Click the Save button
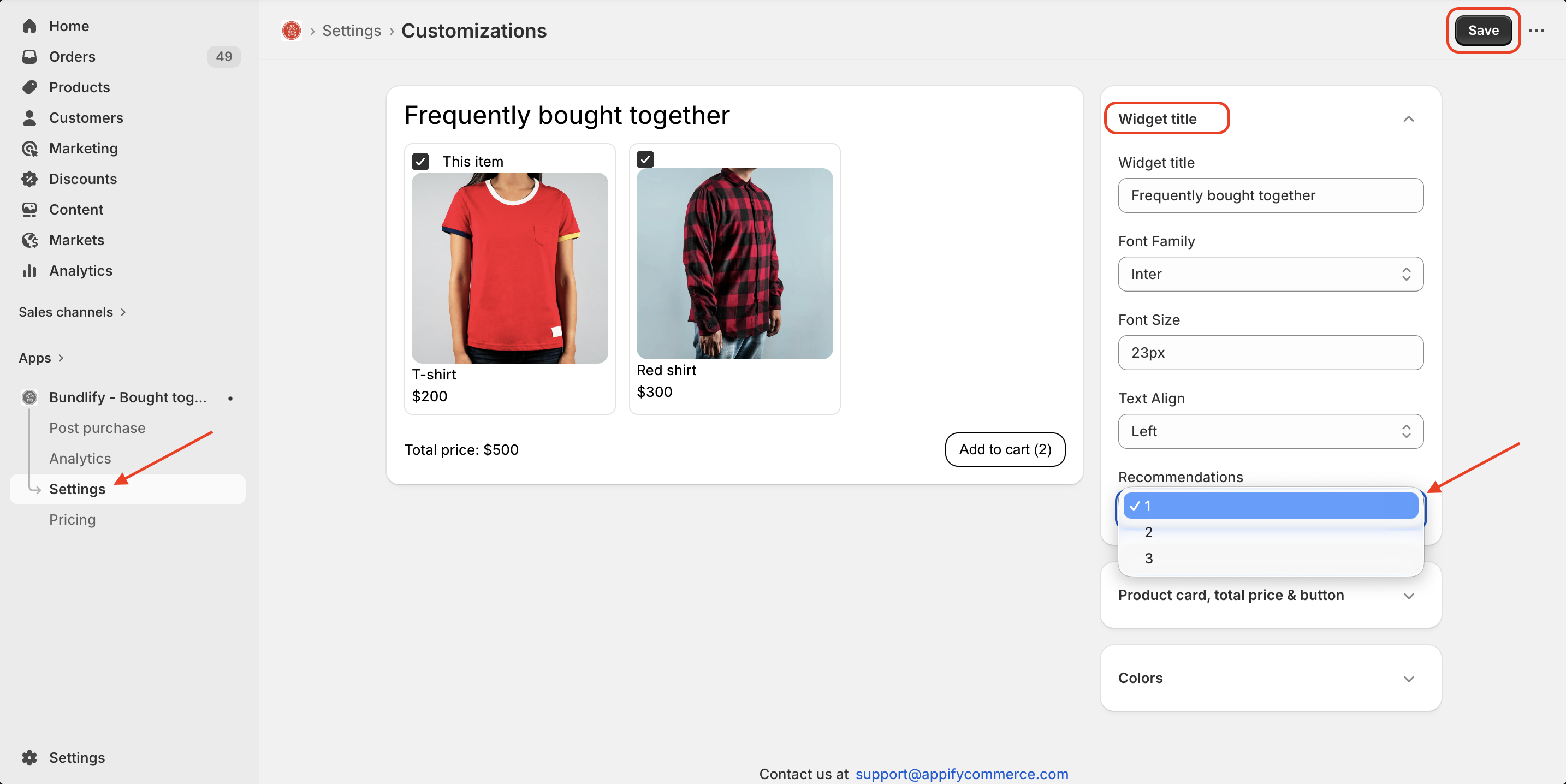Viewport: 1566px width, 784px height. pos(1482,30)
